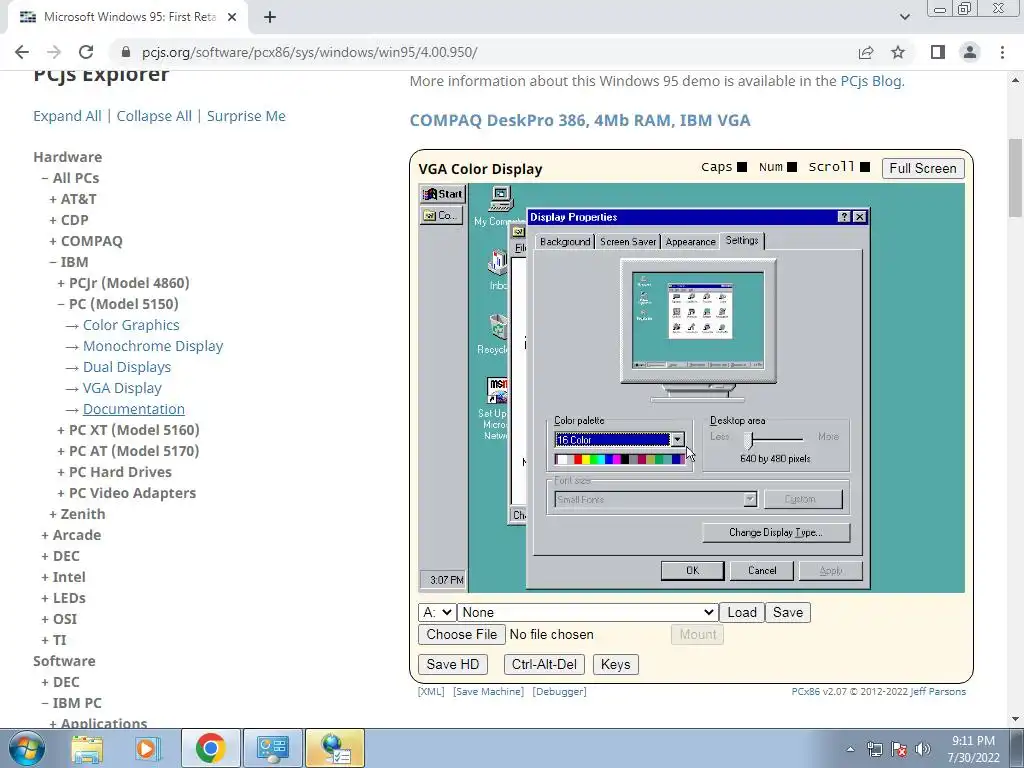Open Windows Explorer from the taskbar
This screenshot has width=1024, height=768.
pyautogui.click(x=87, y=748)
